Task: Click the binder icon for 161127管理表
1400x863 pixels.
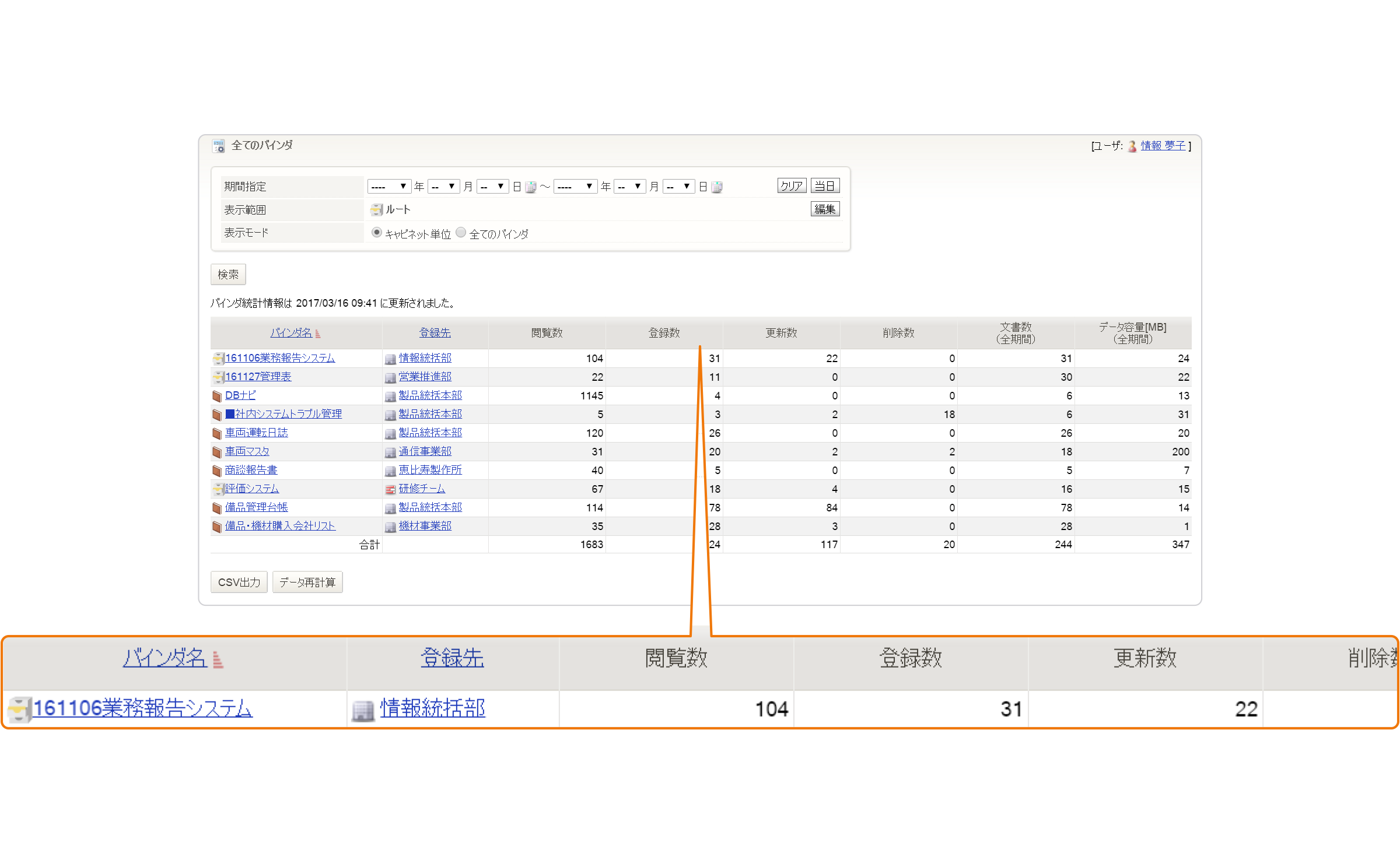Action: [x=219, y=377]
